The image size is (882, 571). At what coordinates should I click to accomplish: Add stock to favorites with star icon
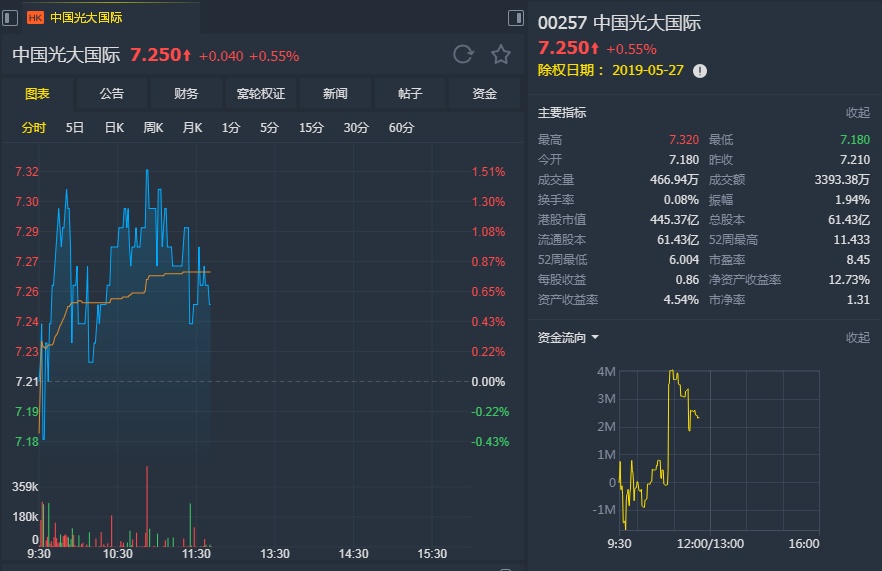[x=501, y=55]
